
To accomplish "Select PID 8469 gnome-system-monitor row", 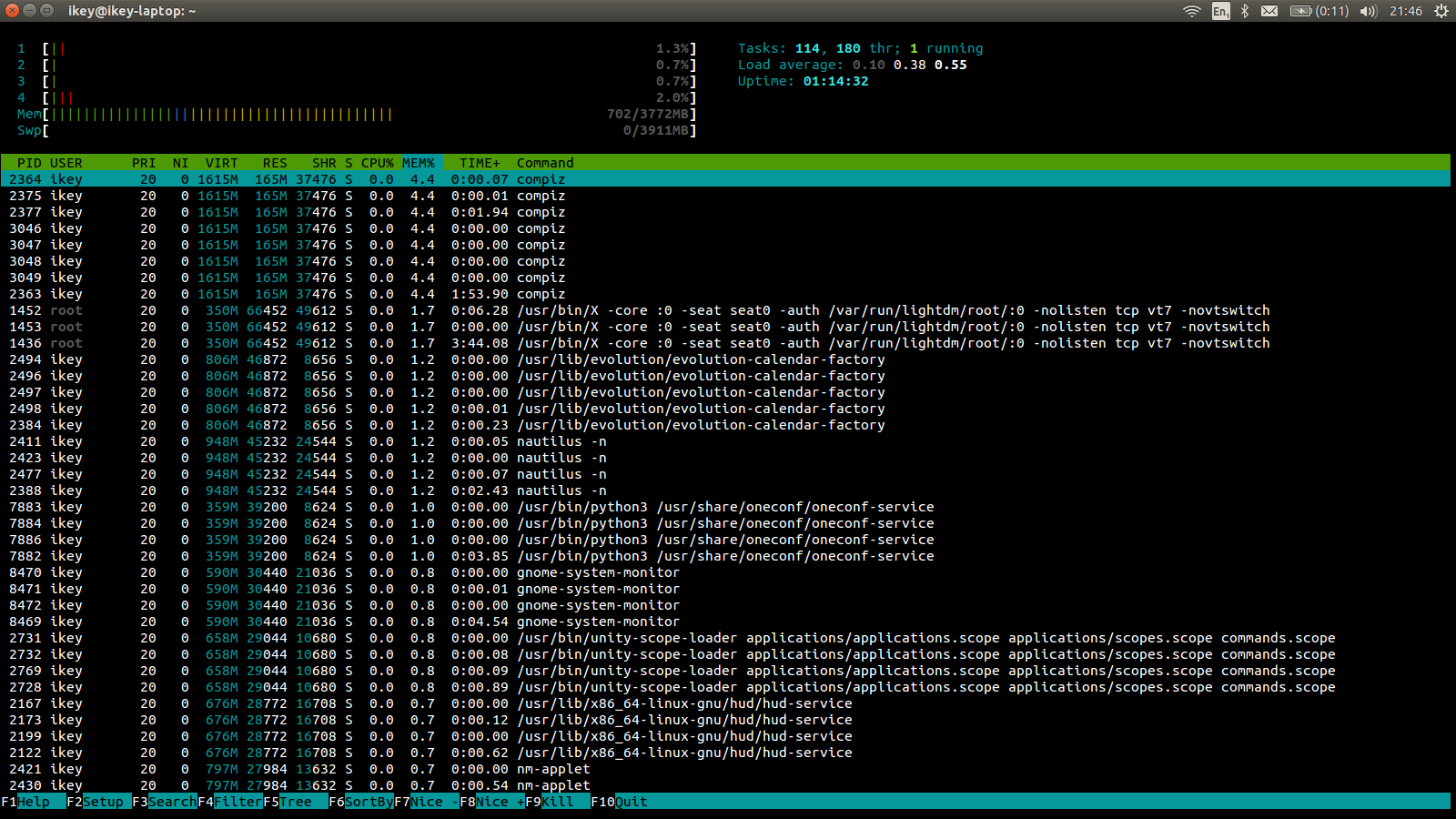I will 725,622.
